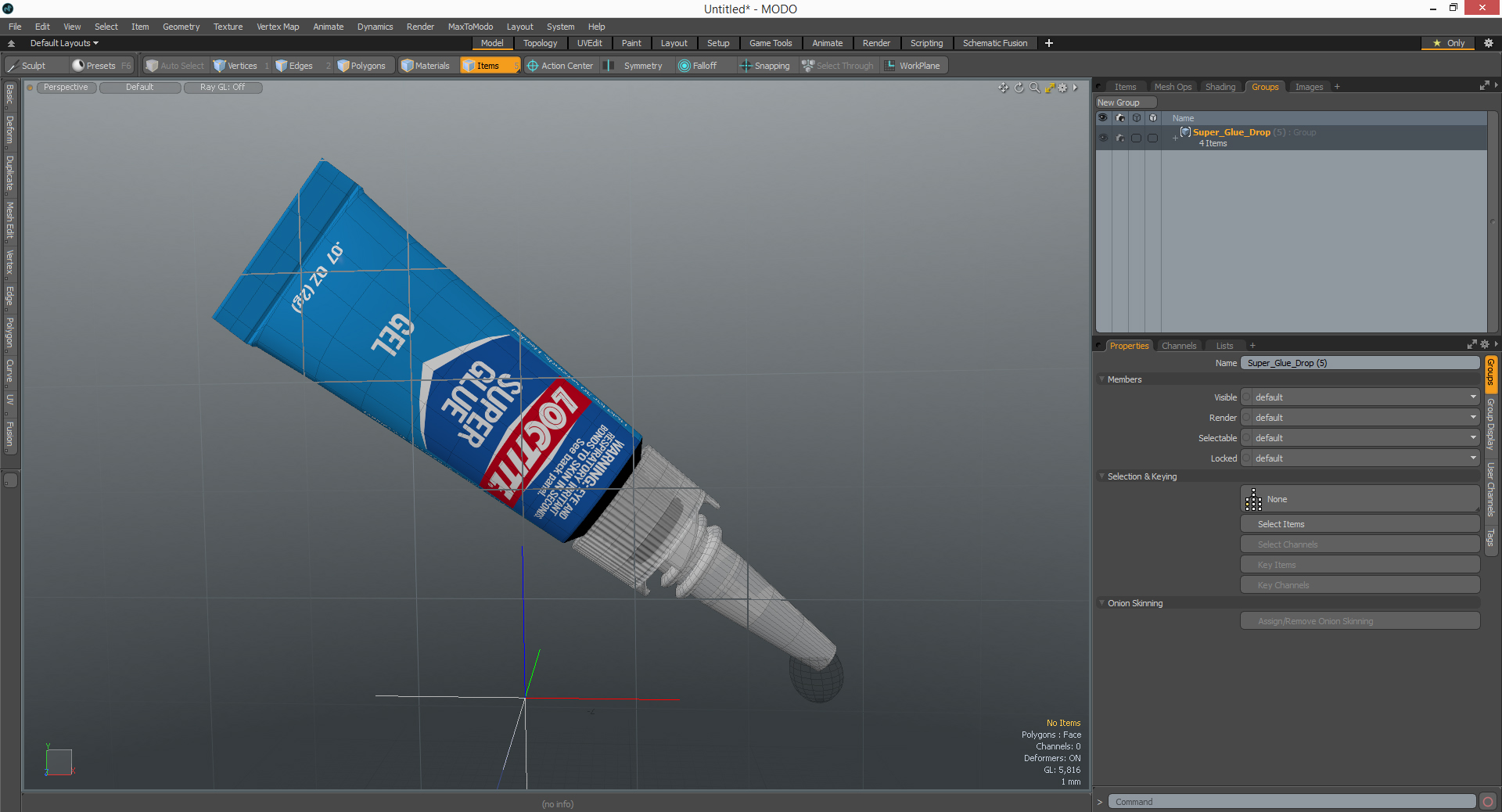Switch to Vertices selection mode
1502x812 pixels.
pyautogui.click(x=235, y=66)
